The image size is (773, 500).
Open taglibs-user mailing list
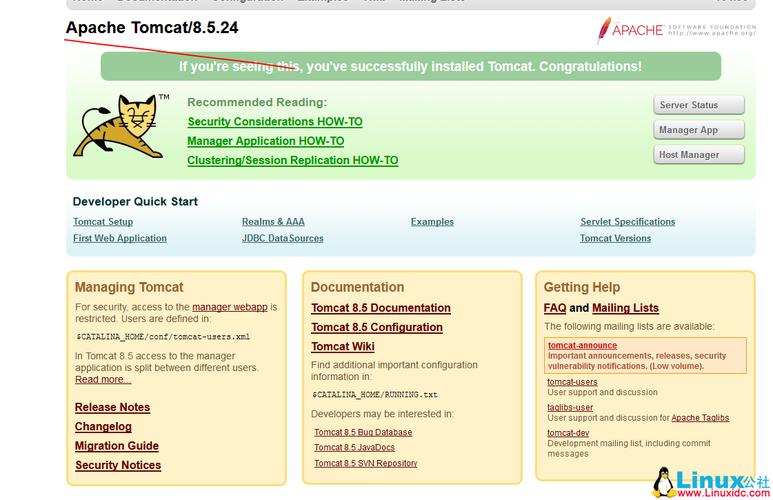click(x=570, y=408)
